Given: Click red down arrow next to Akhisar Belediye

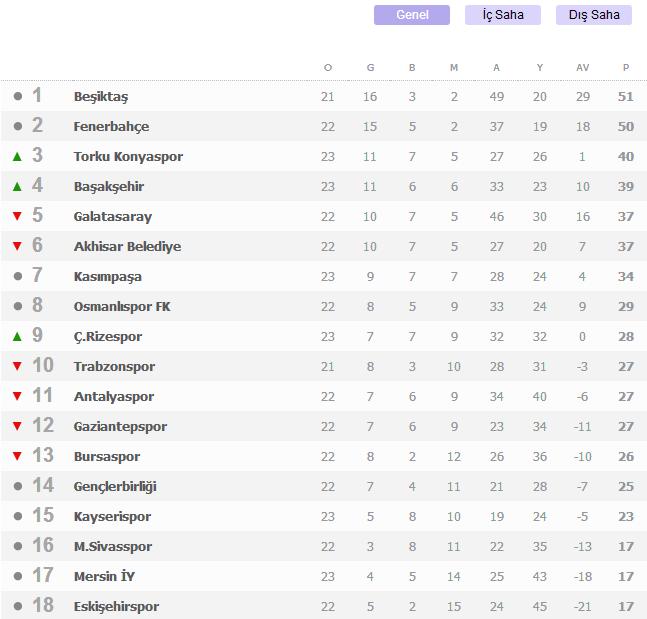Looking at the screenshot, I should [x=17, y=246].
